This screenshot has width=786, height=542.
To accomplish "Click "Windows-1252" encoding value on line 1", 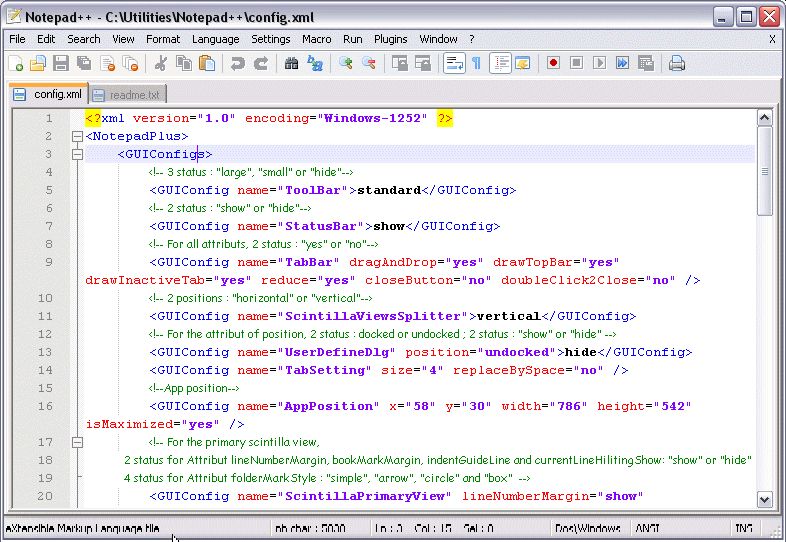I will point(372,118).
